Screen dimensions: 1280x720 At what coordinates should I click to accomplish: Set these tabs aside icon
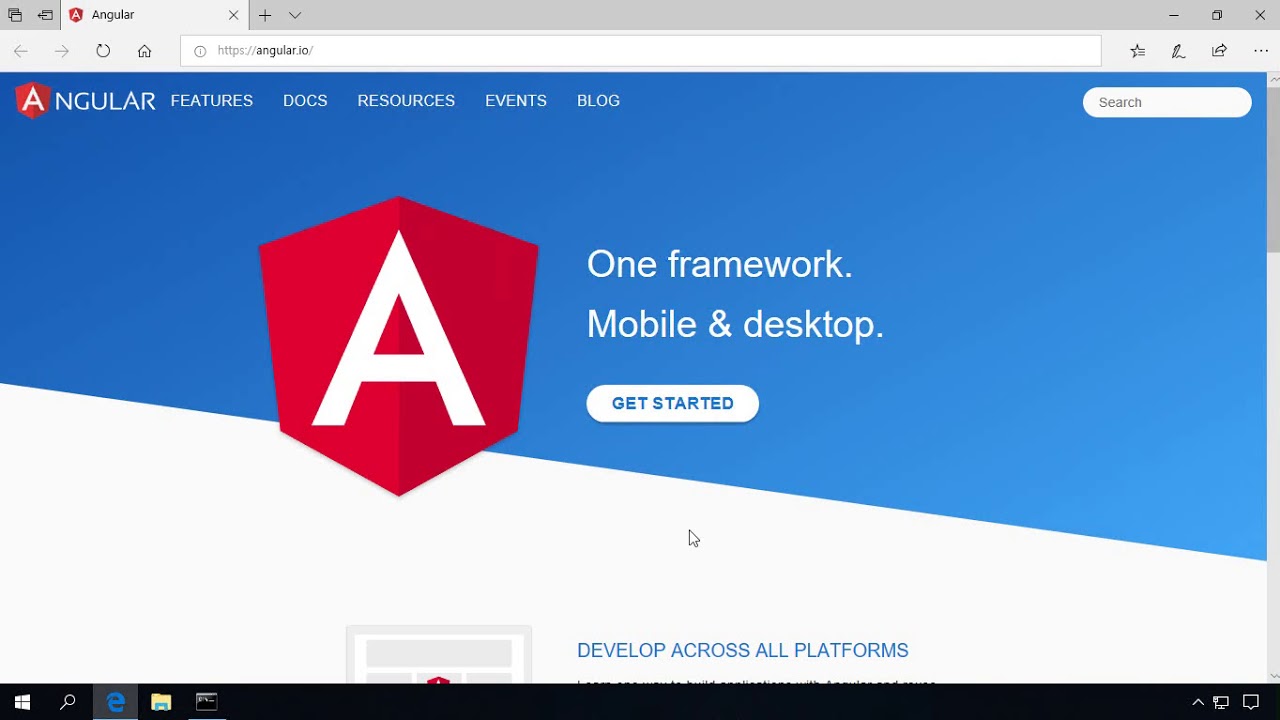tap(45, 15)
